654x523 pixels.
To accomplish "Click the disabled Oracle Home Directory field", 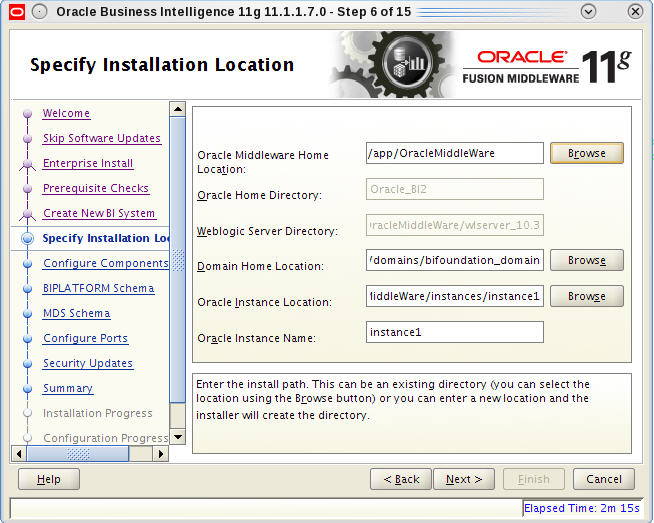I will coord(455,189).
